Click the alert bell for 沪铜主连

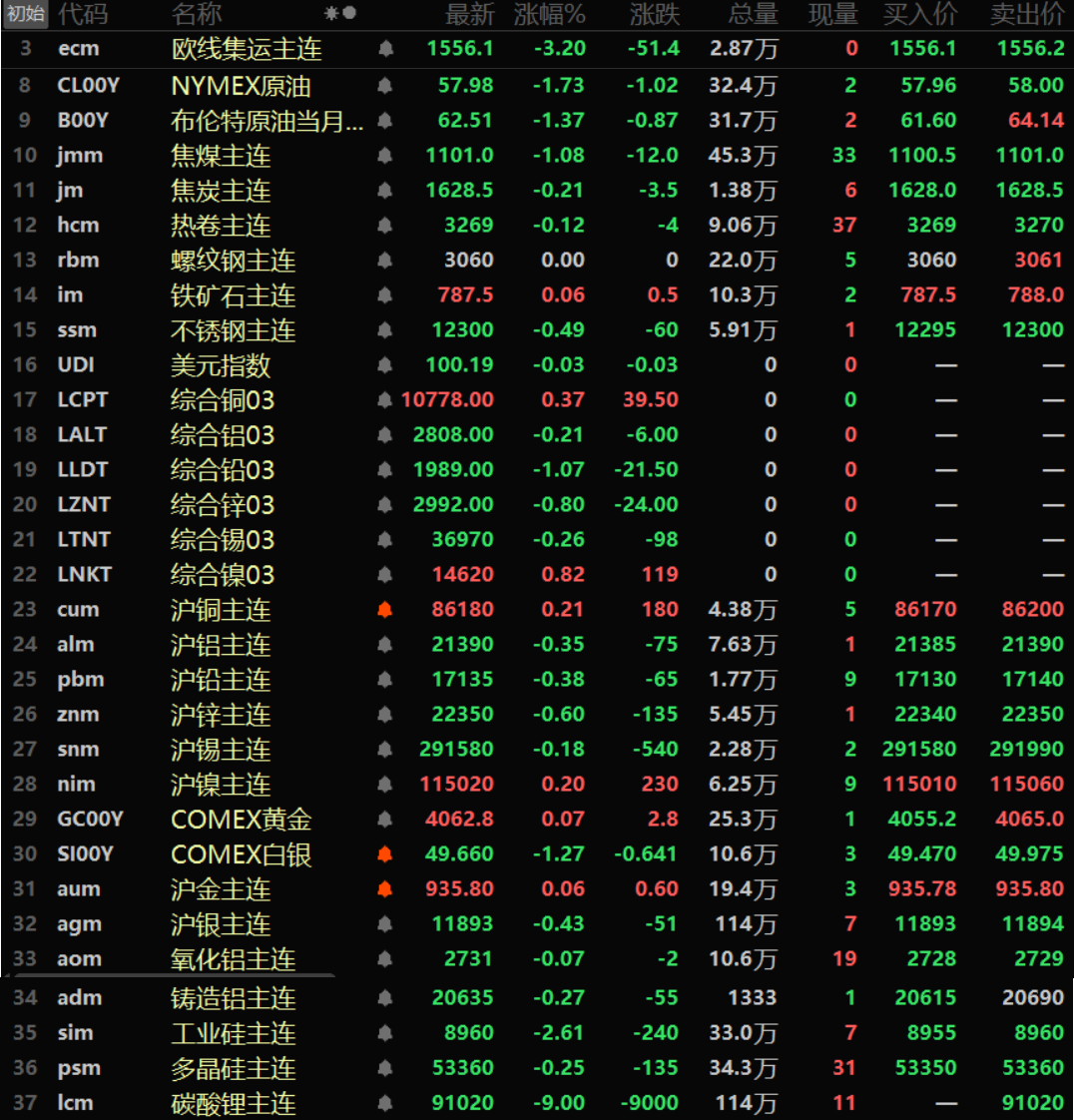[x=385, y=610]
